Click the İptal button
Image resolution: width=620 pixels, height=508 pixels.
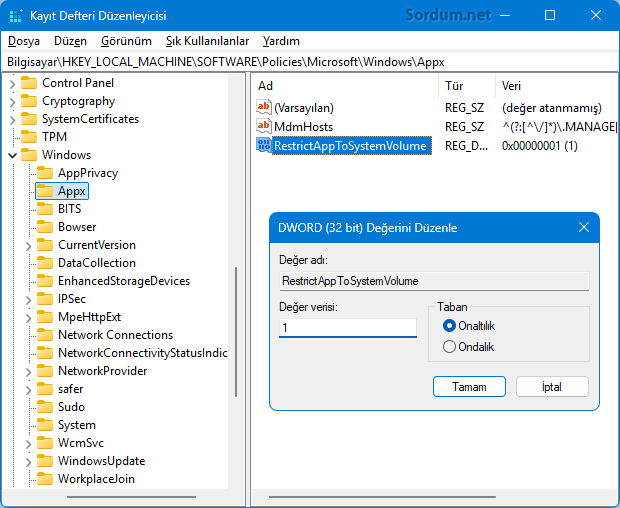[551, 387]
